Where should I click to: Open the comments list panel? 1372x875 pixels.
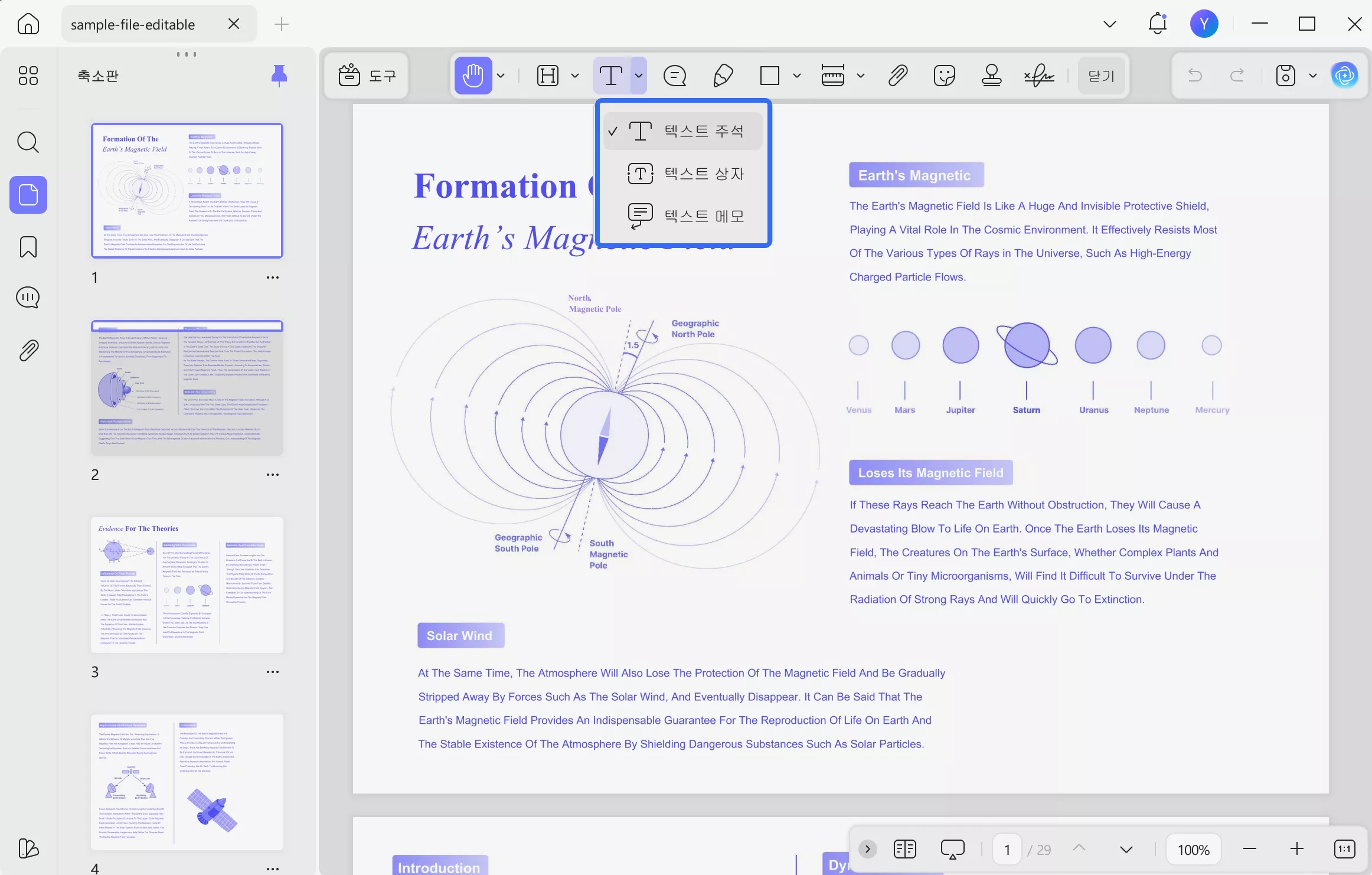28,298
